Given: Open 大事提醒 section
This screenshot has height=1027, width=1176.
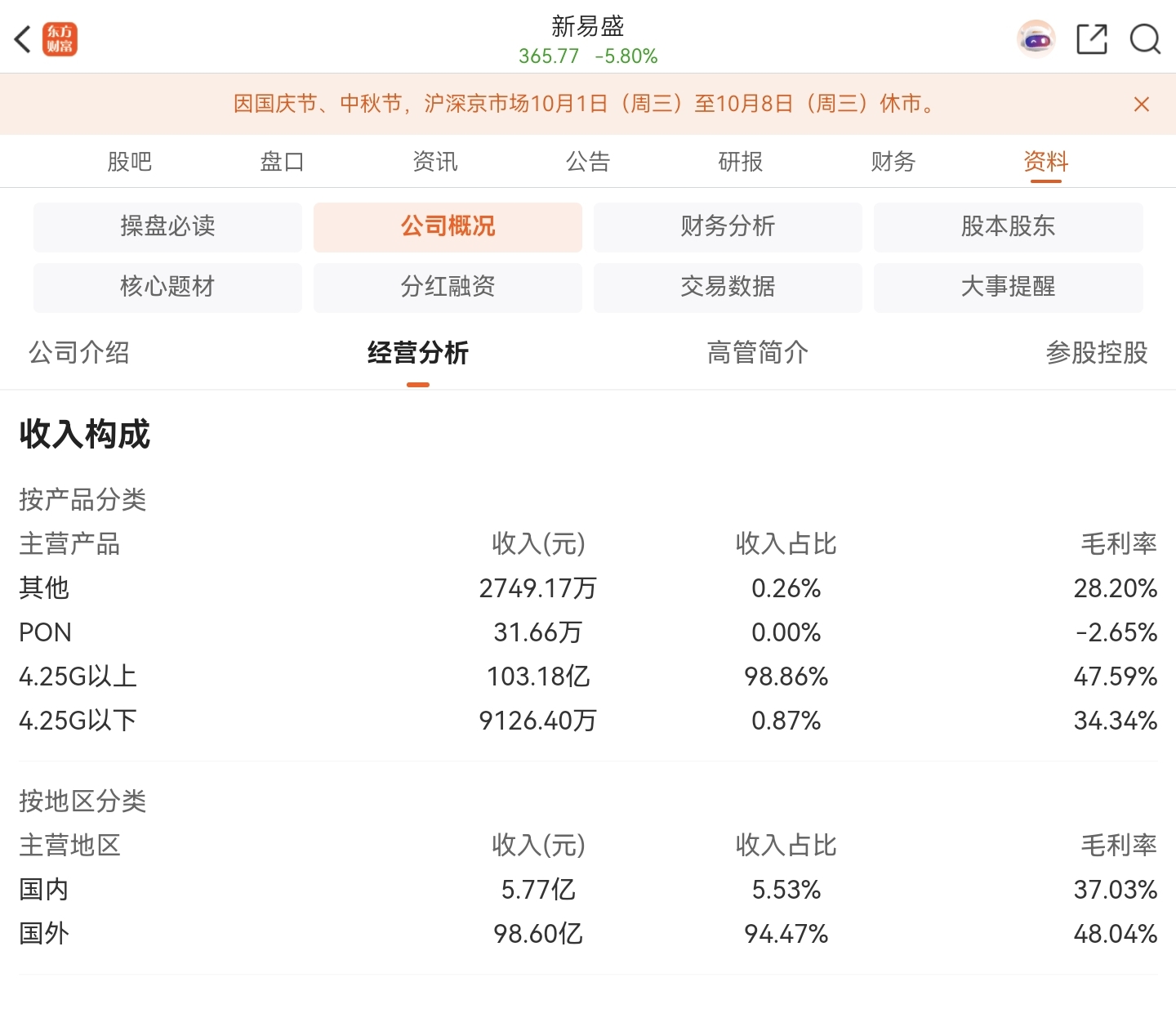Looking at the screenshot, I should 1009,287.
